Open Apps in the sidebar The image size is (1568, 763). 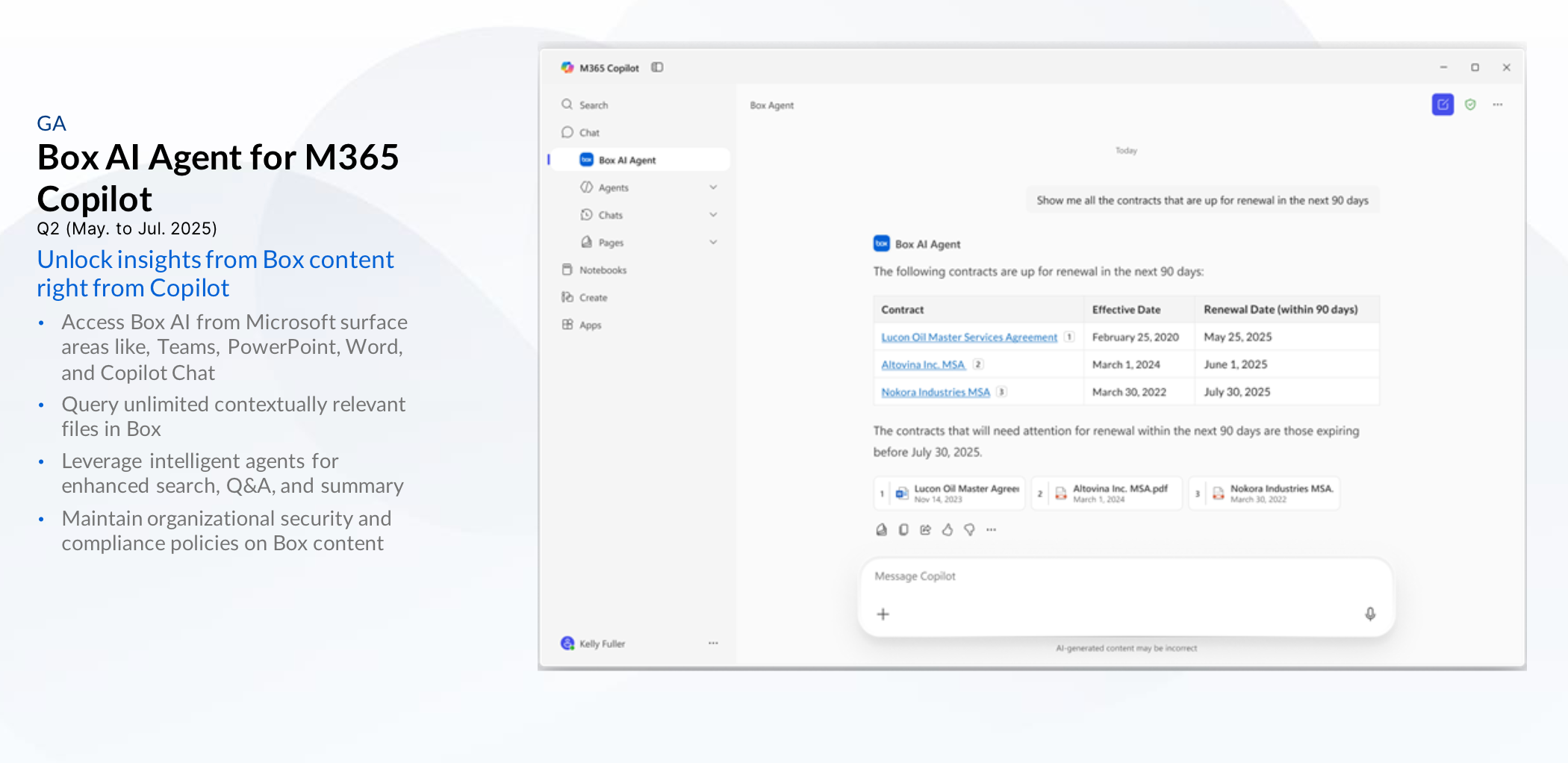[582, 325]
